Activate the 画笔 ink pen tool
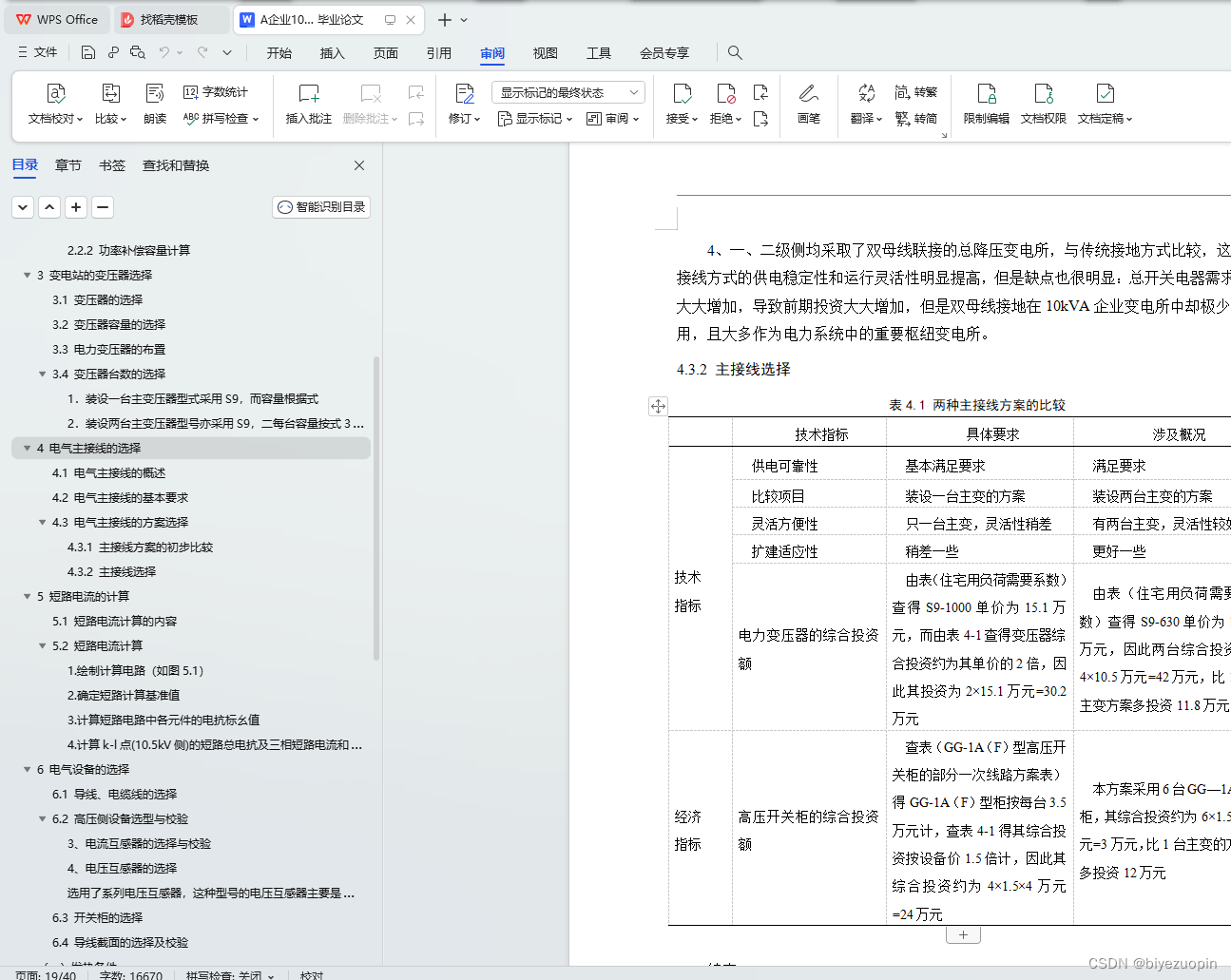Image resolution: width=1231 pixels, height=980 pixels. [x=808, y=105]
